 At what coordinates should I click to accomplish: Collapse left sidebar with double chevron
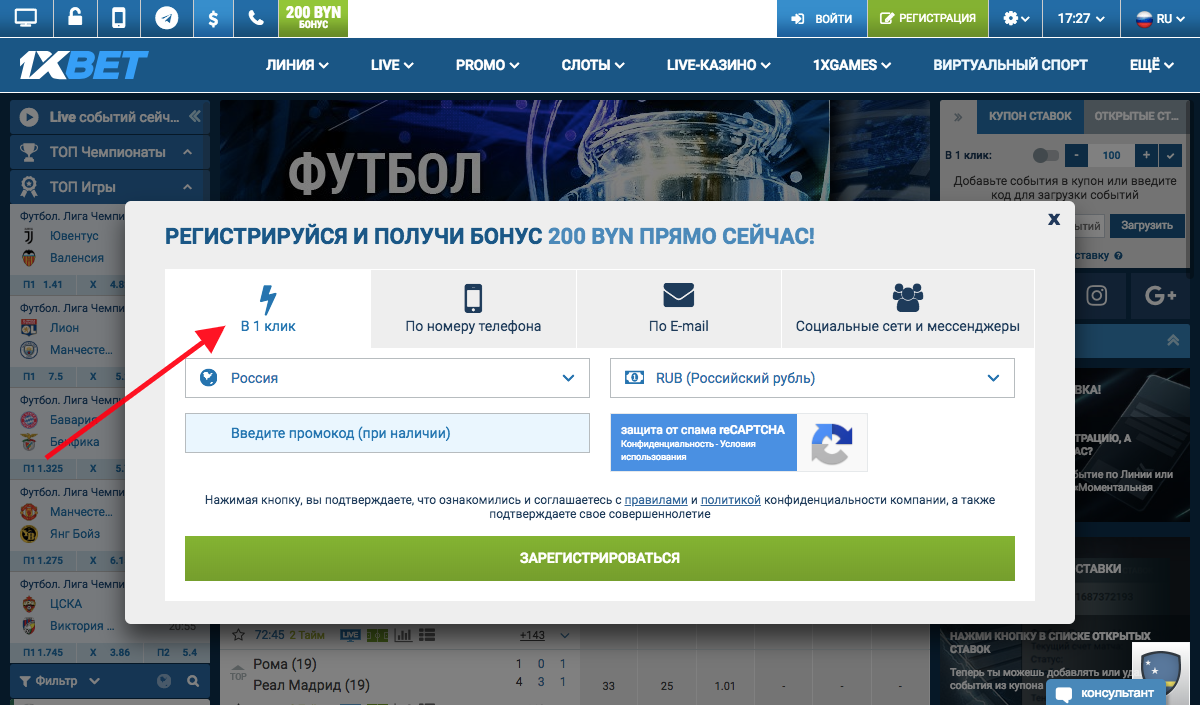(x=194, y=117)
